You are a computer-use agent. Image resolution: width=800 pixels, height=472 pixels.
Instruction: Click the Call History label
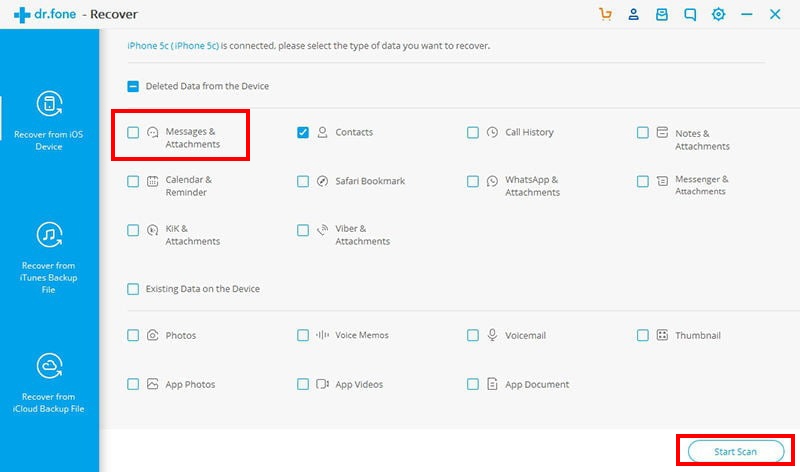(529, 132)
